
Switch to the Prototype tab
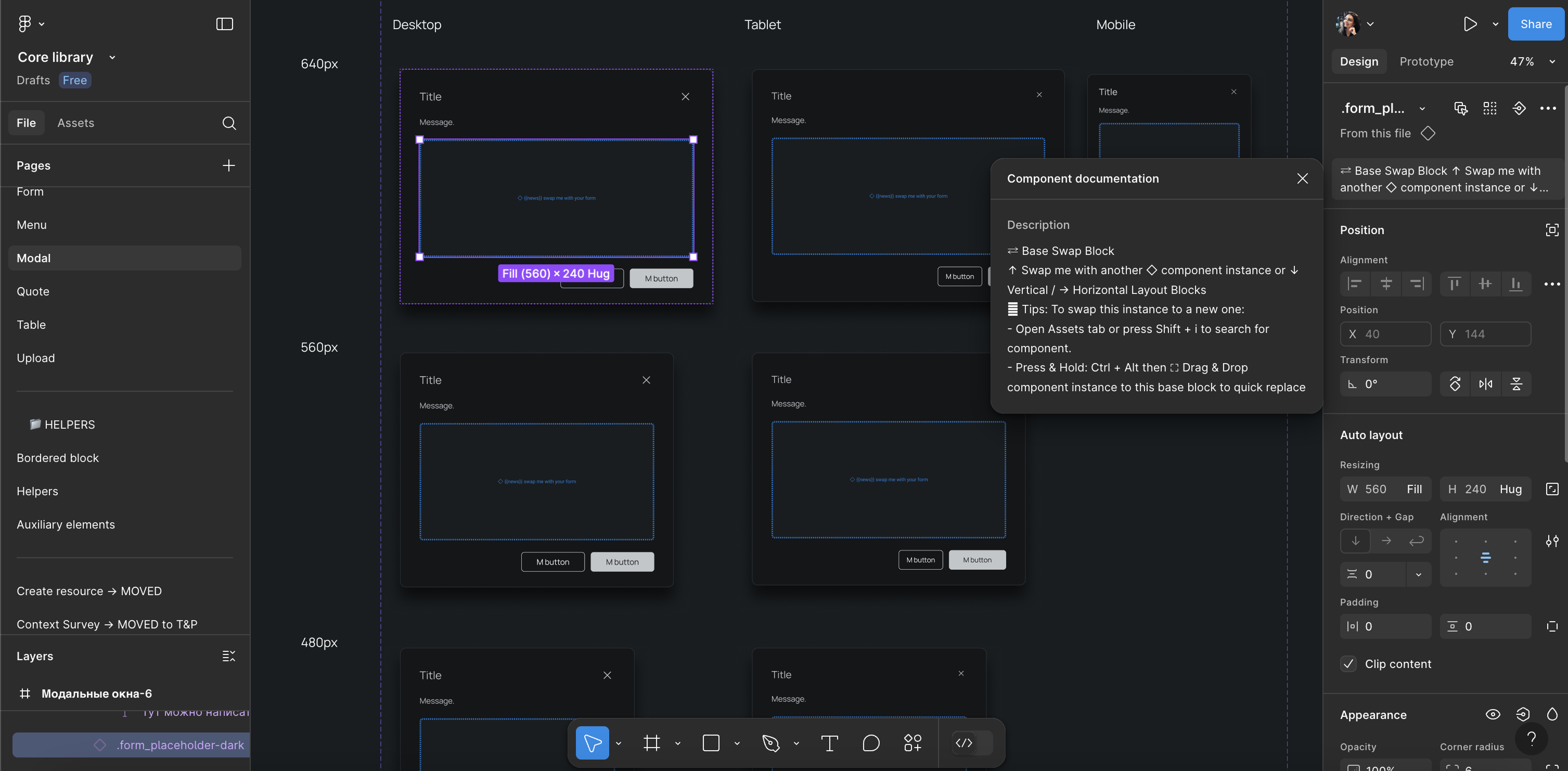click(1426, 61)
